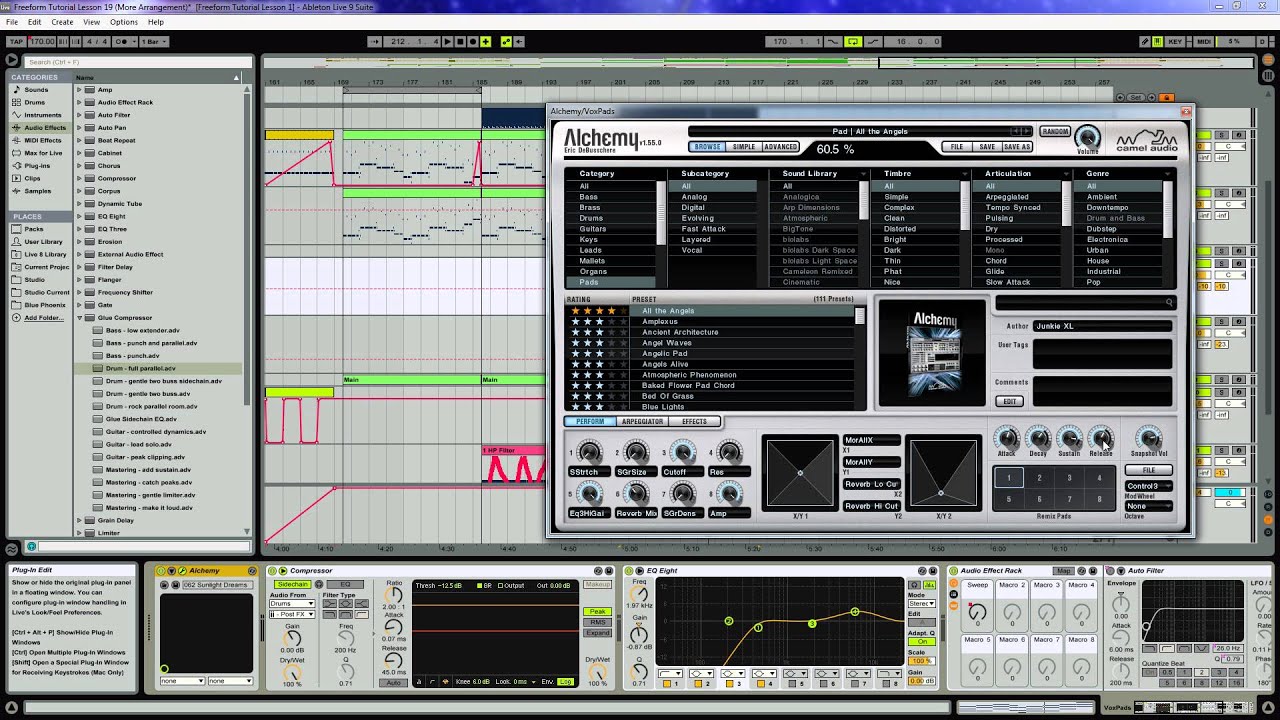Toggle EQ Eight band 5 activator
This screenshot has width=1280, height=720.
point(792,684)
